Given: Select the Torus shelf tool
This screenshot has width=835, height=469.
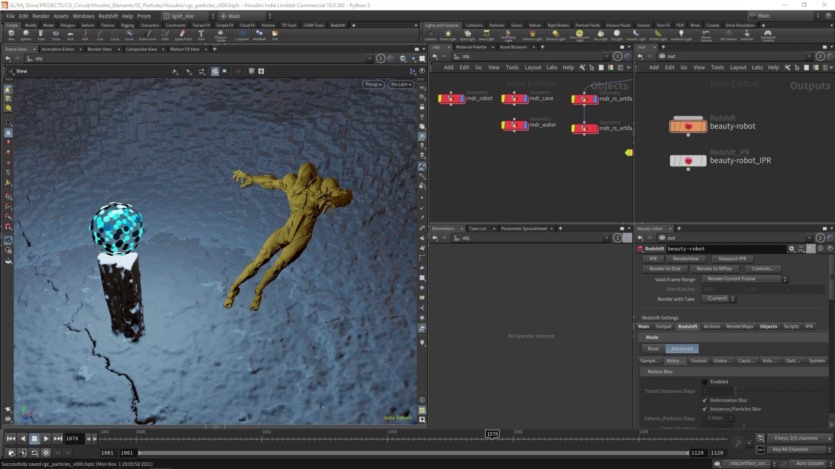Looking at the screenshot, I should point(55,35).
